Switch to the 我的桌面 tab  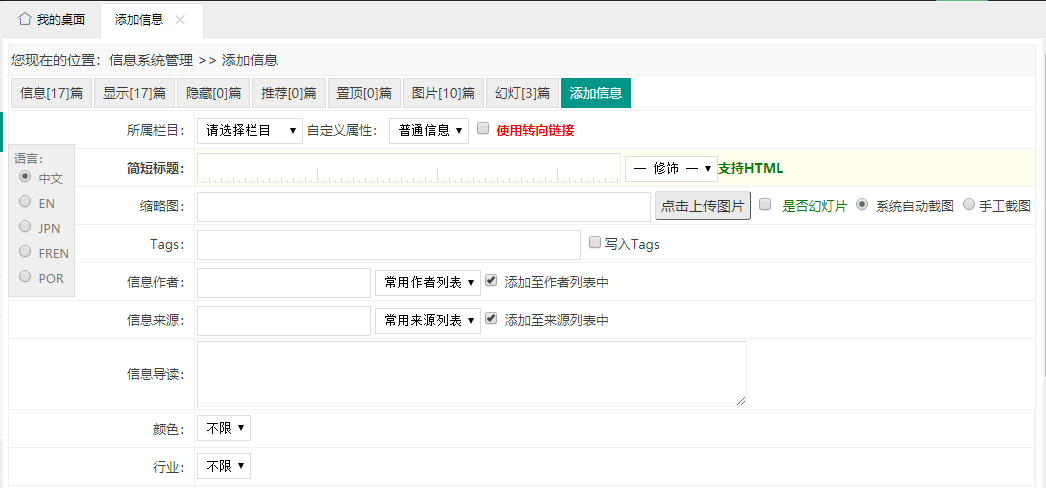pos(51,20)
